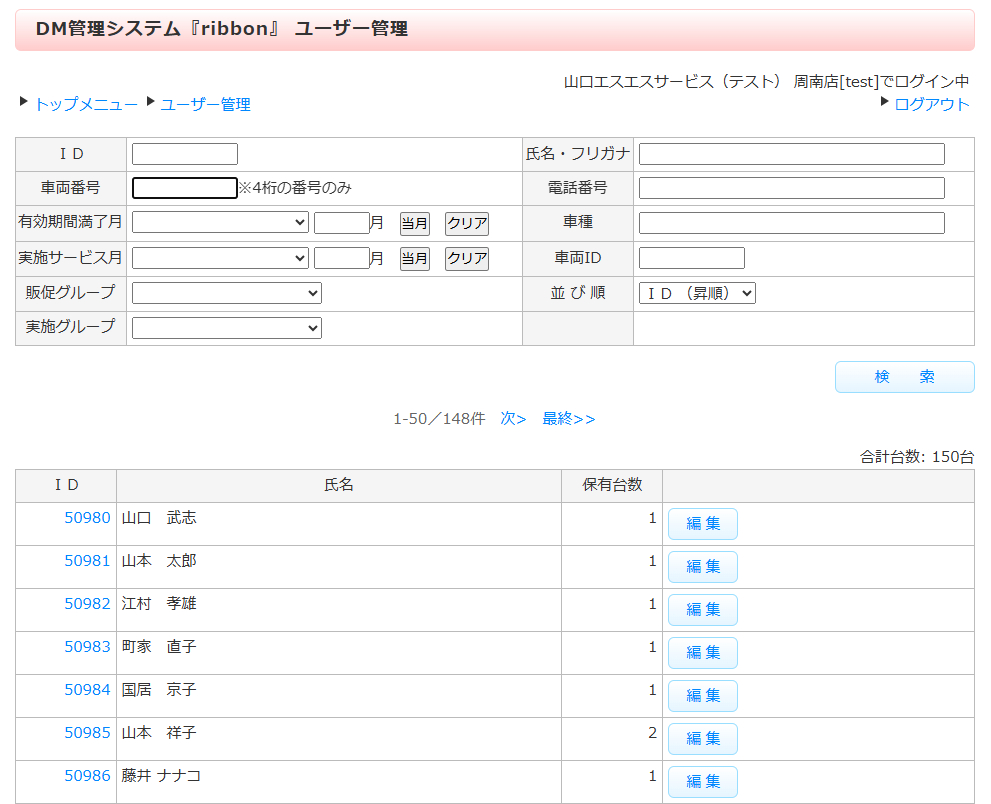
Task: Select the name 藤井 ナナコ
Action: click(161, 776)
